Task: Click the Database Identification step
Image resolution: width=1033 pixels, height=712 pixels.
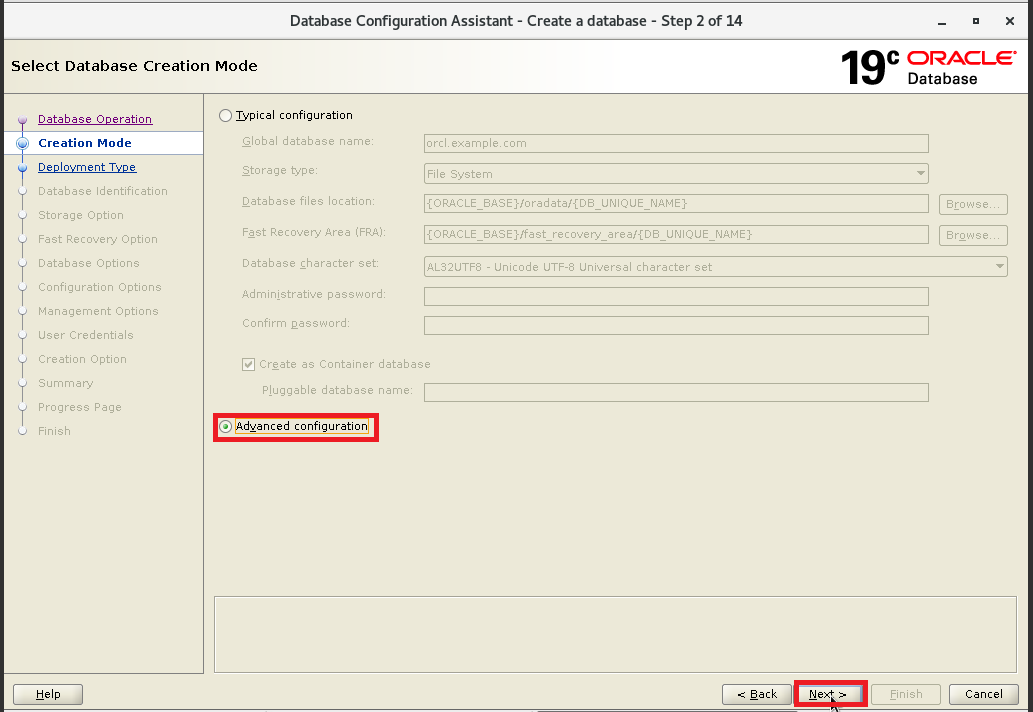Action: pyautogui.click(x=103, y=191)
